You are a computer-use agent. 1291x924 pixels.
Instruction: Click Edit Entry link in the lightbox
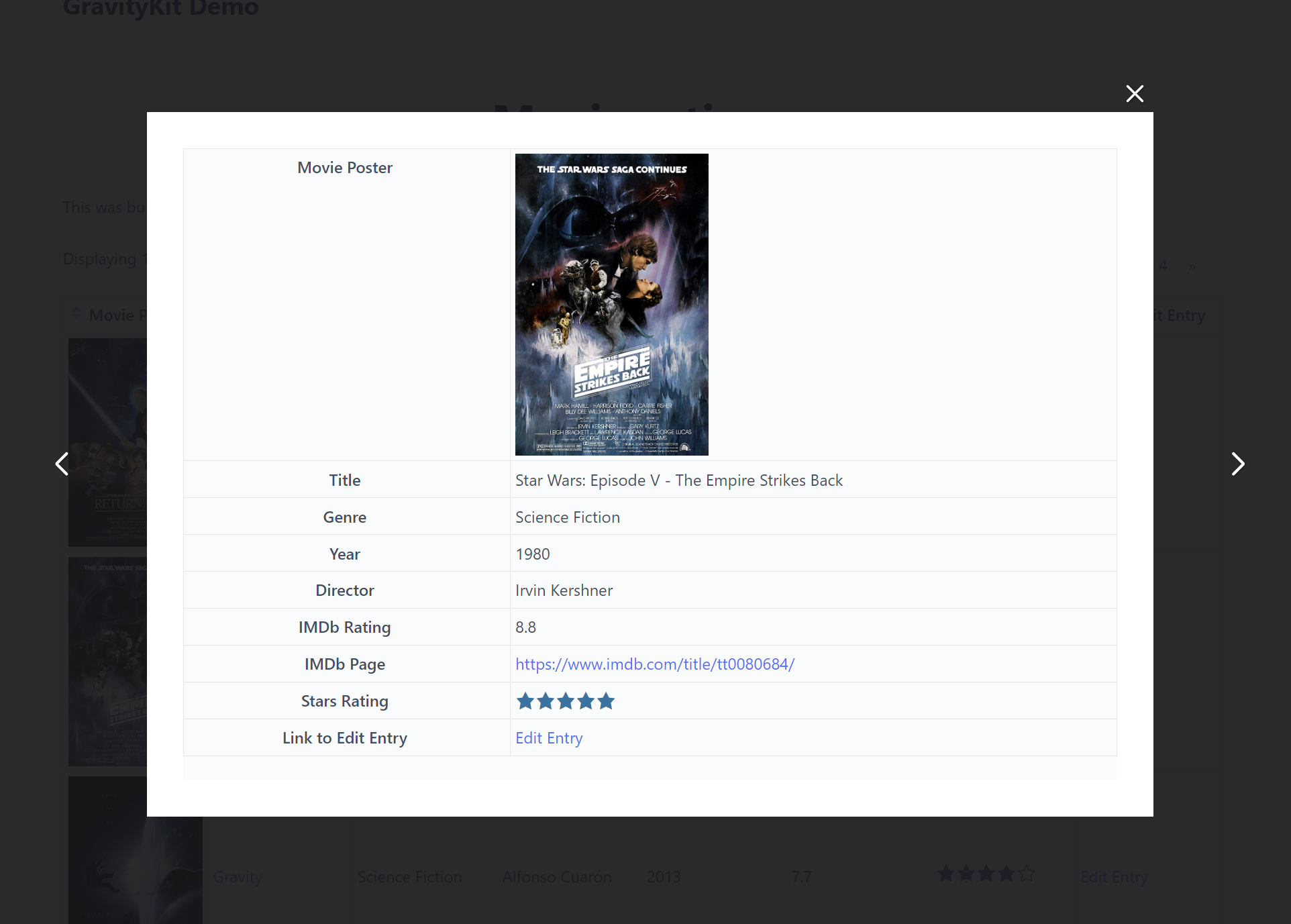tap(548, 738)
